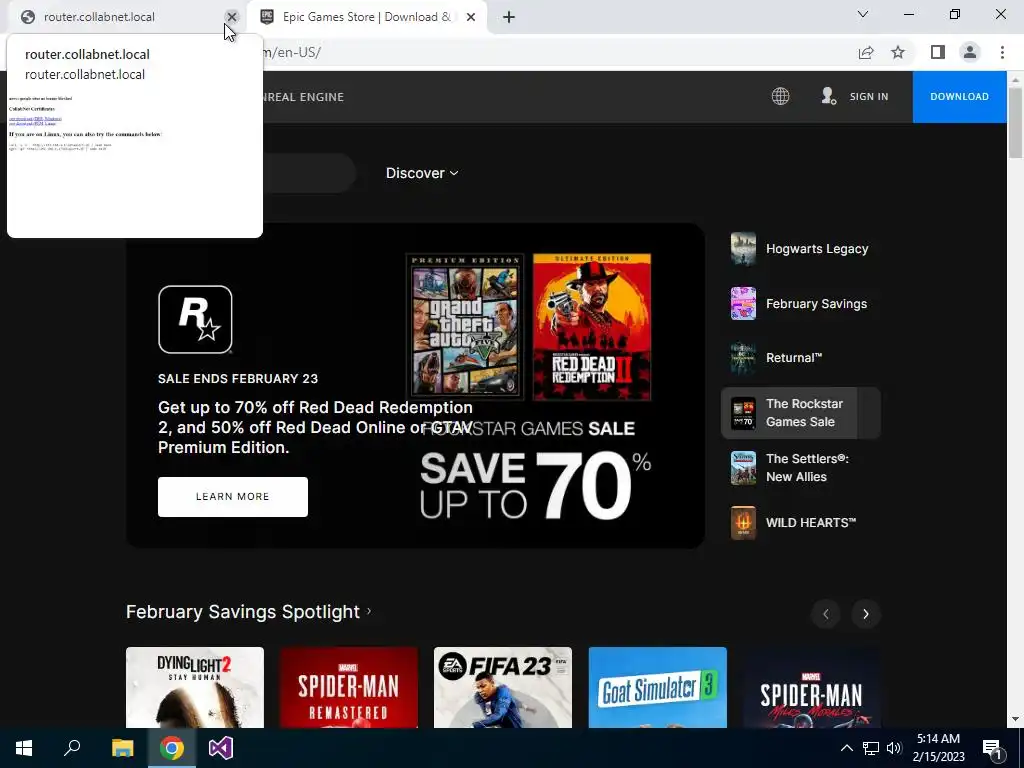The image size is (1024, 768).
Task: Click the taskbar clock and date
Action: 938,748
